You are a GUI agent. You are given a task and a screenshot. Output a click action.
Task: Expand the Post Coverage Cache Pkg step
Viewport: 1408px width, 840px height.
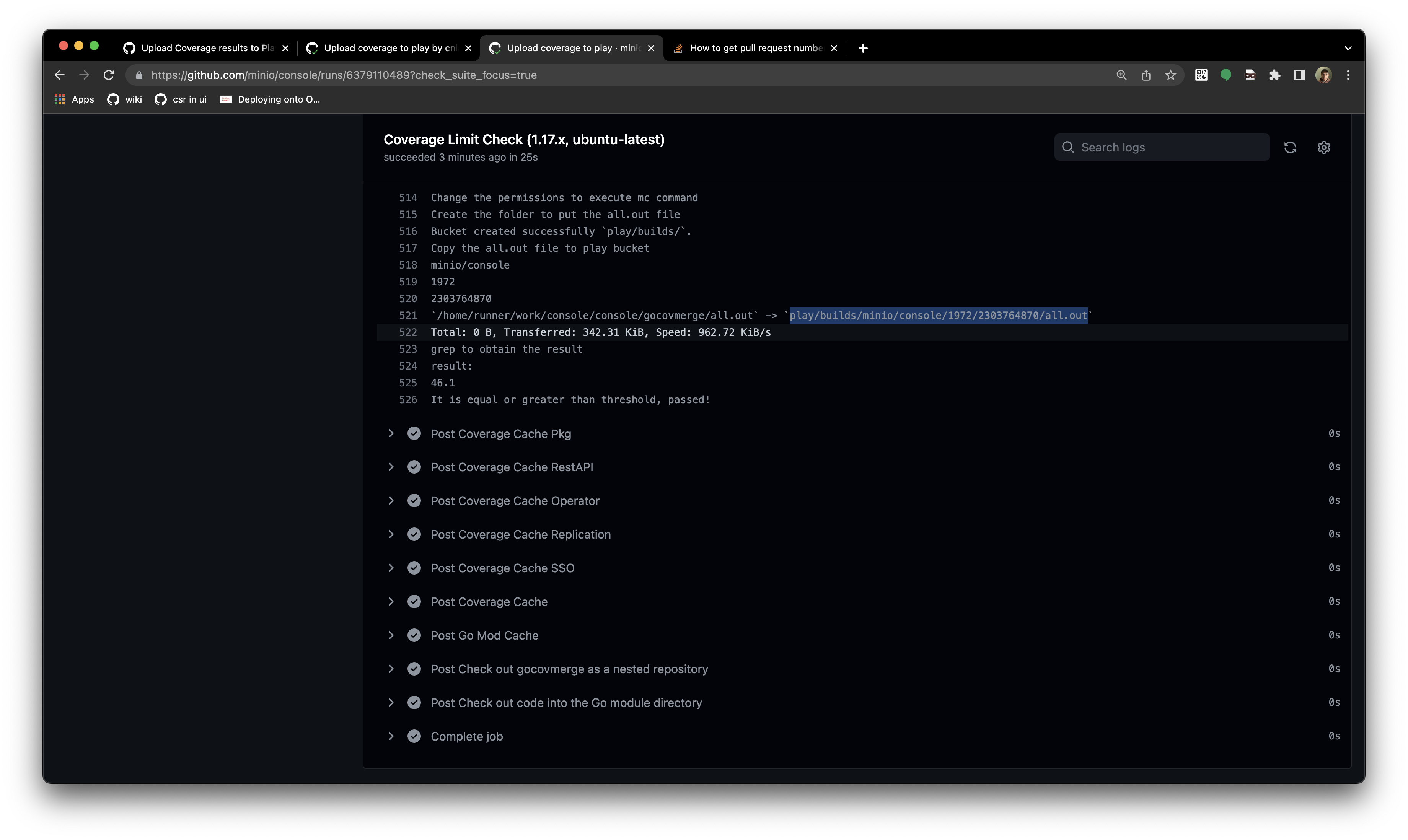pyautogui.click(x=391, y=434)
